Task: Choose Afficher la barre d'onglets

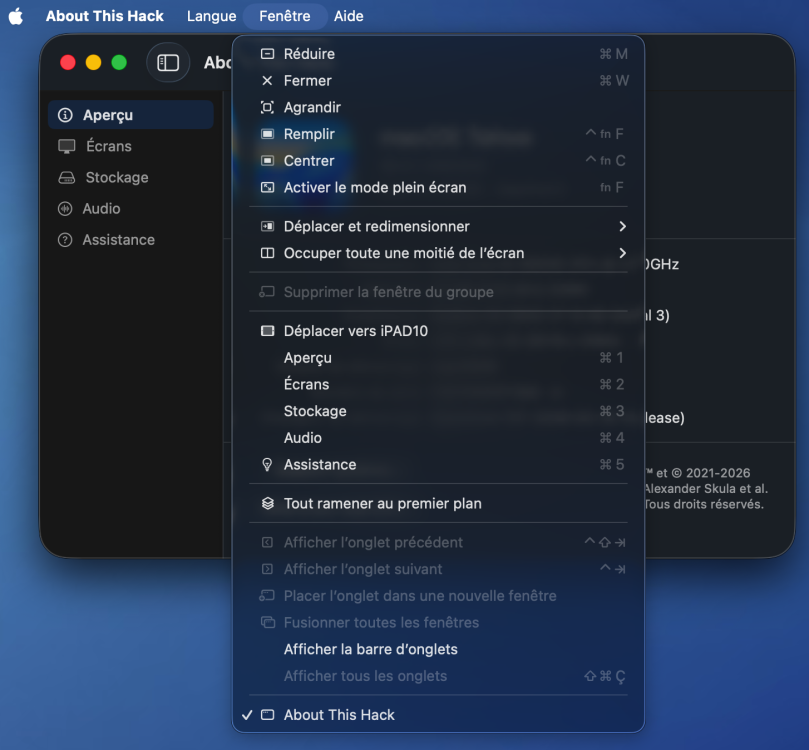Action: (x=438, y=649)
